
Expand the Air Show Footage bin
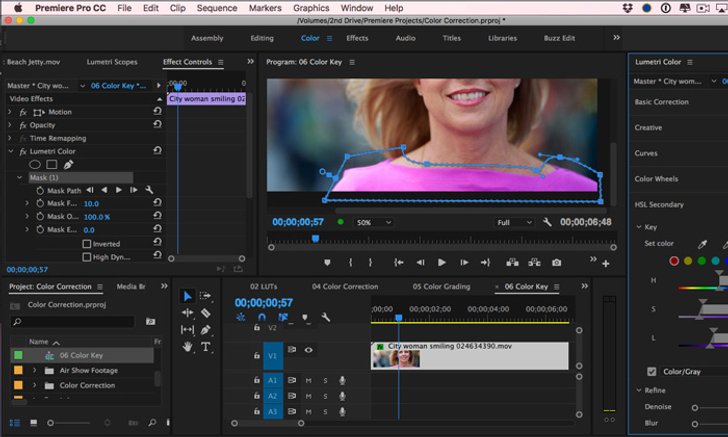click(34, 371)
